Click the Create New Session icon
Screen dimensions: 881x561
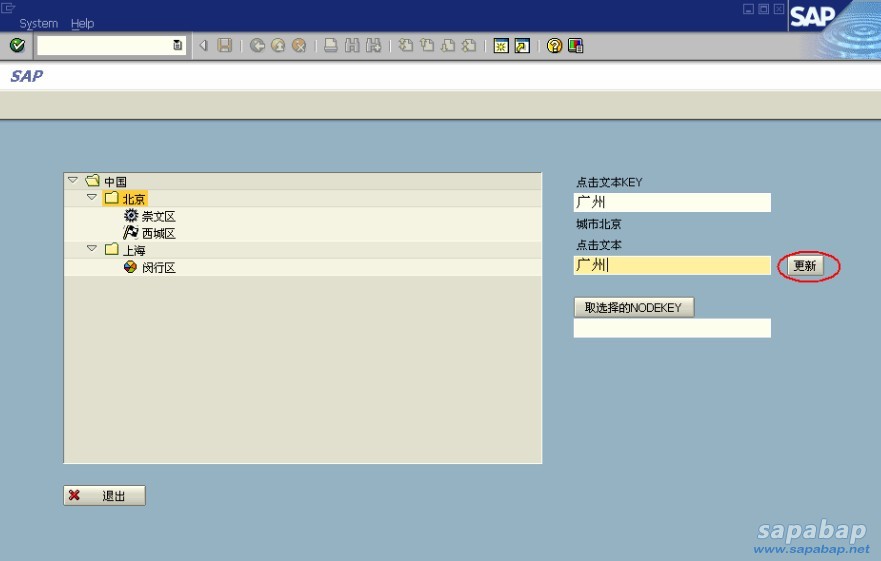click(x=501, y=46)
